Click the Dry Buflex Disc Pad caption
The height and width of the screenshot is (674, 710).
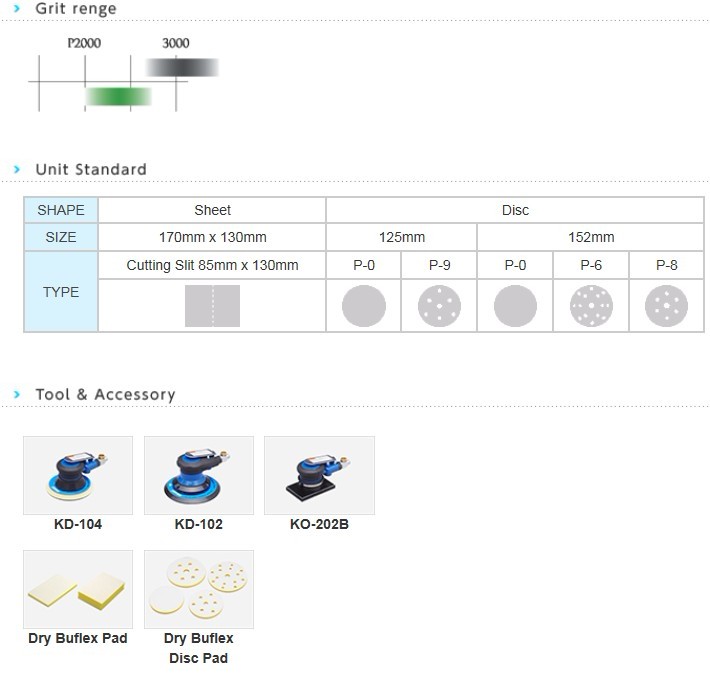coord(199,648)
